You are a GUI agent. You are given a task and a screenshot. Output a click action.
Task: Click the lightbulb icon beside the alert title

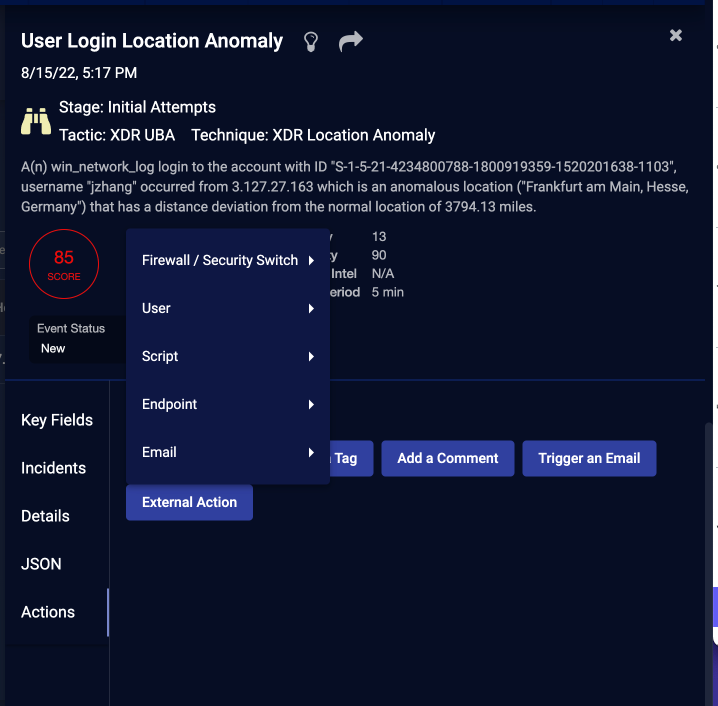tap(310, 41)
